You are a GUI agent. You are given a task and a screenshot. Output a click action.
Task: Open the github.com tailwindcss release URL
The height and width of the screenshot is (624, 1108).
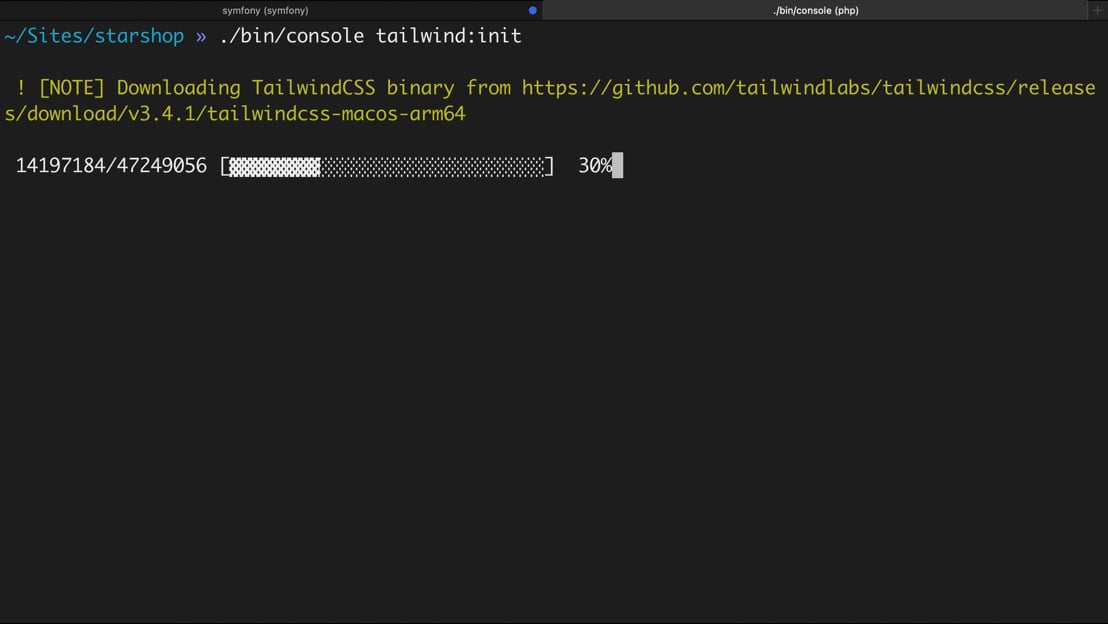tap(550, 100)
